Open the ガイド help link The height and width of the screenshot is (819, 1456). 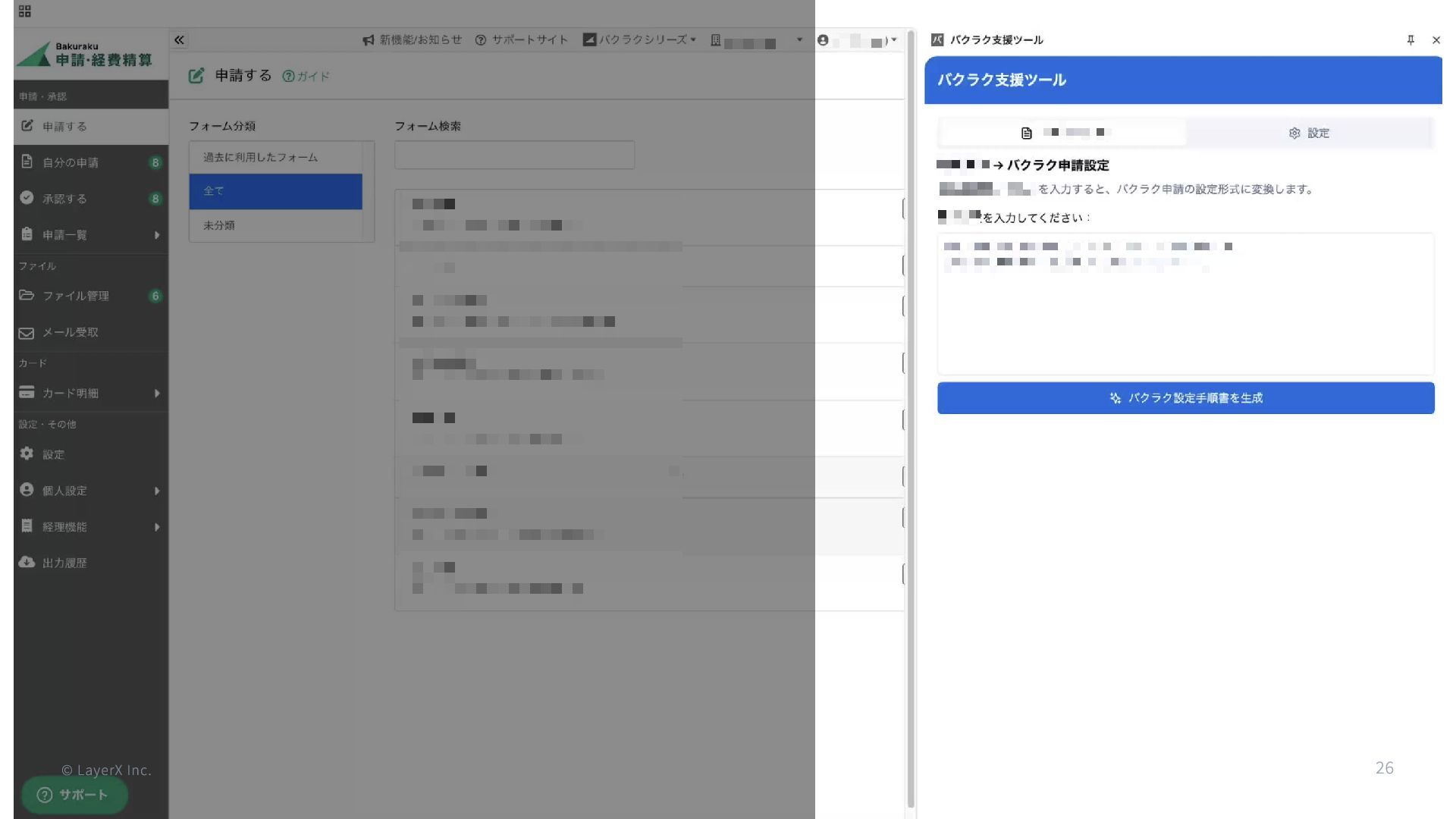[x=306, y=76]
